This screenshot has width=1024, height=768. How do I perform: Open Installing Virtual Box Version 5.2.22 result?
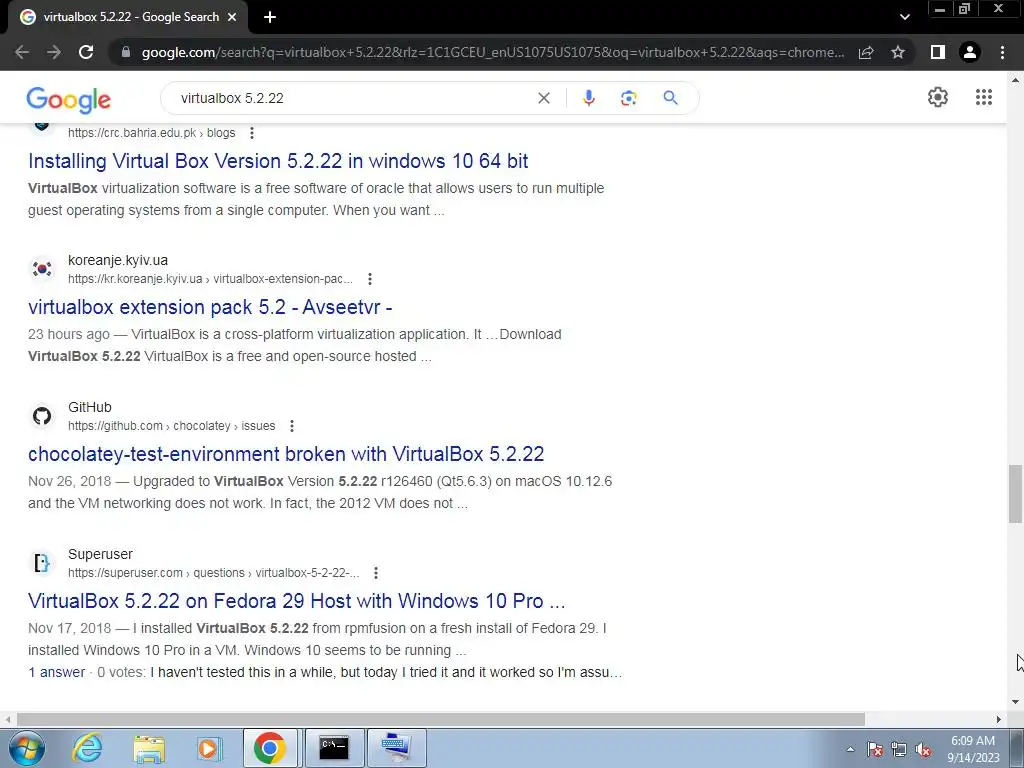tap(278, 161)
